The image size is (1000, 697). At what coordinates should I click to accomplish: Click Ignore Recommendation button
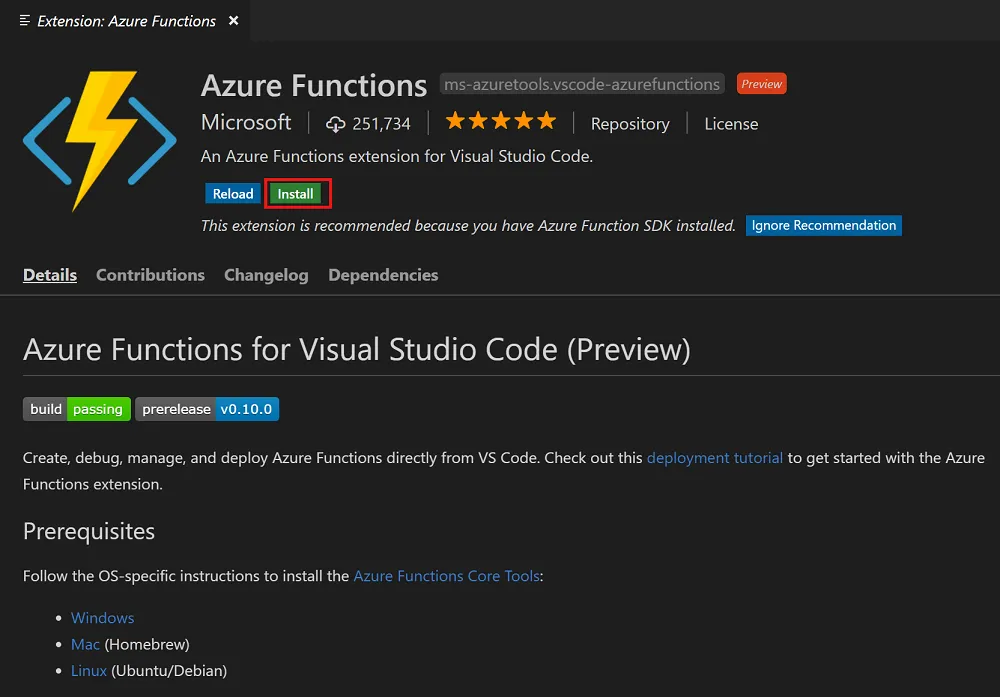click(823, 225)
